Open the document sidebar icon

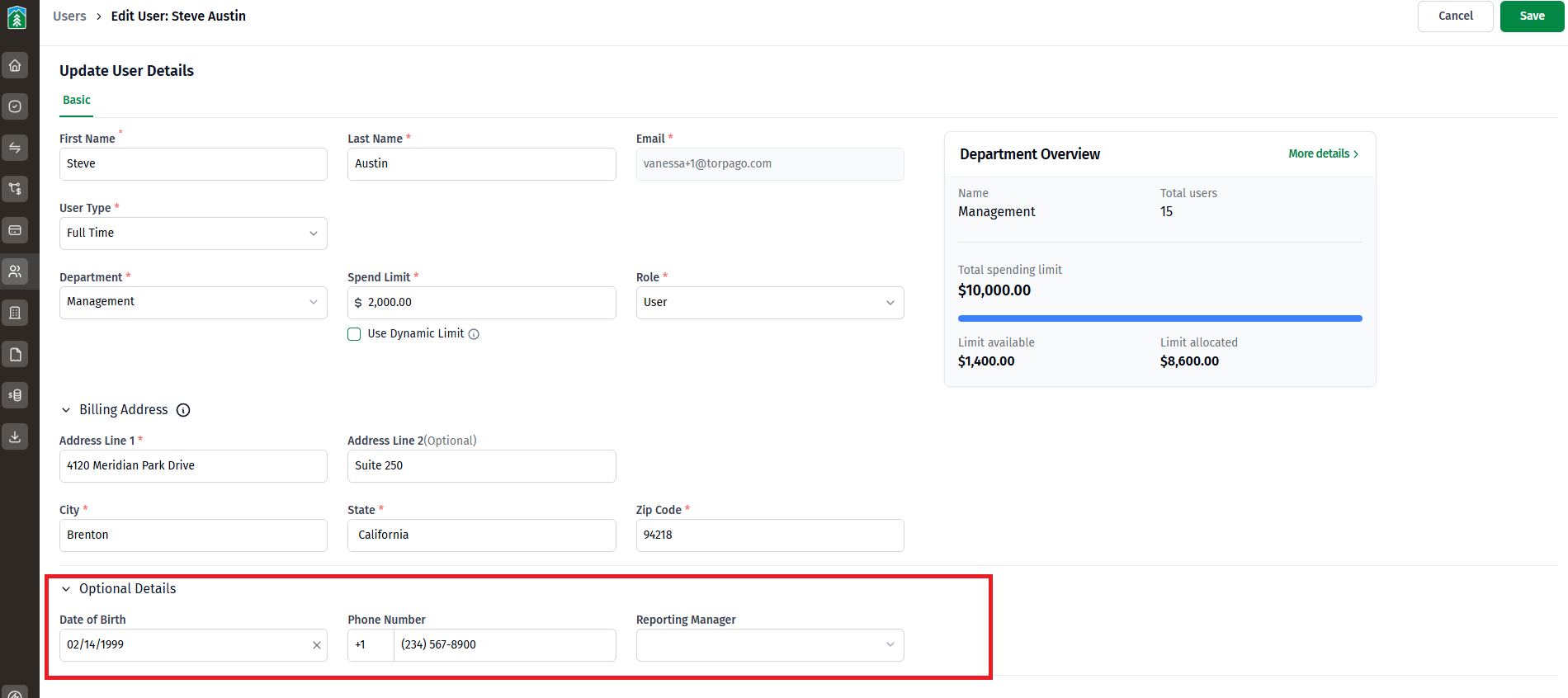[15, 354]
